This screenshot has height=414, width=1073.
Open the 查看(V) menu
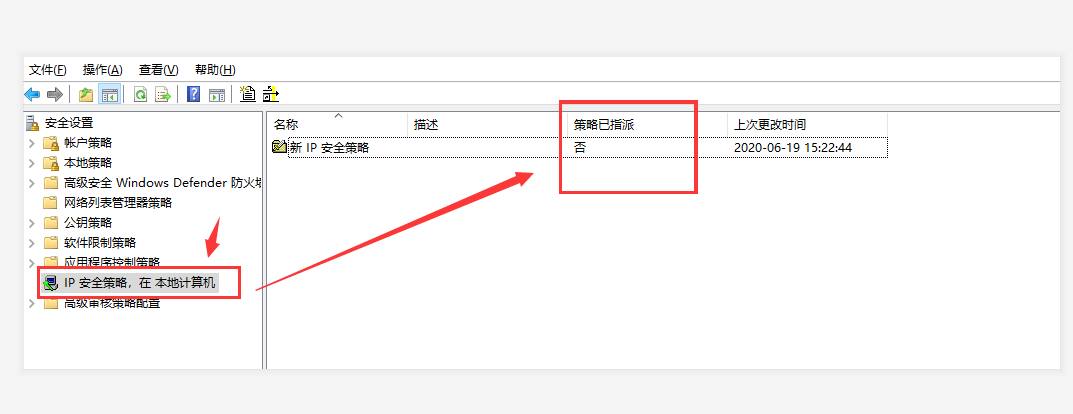[x=158, y=70]
